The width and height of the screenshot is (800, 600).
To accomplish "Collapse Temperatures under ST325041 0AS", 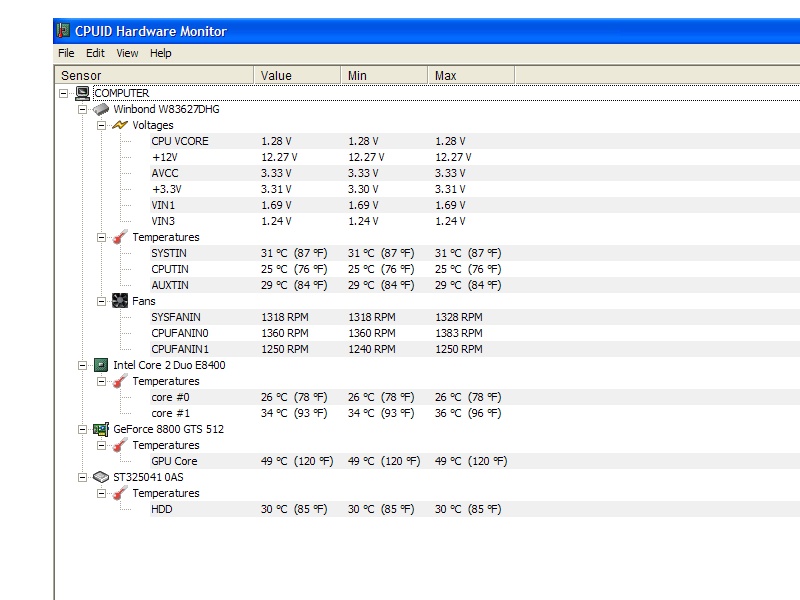I will (x=101, y=493).
